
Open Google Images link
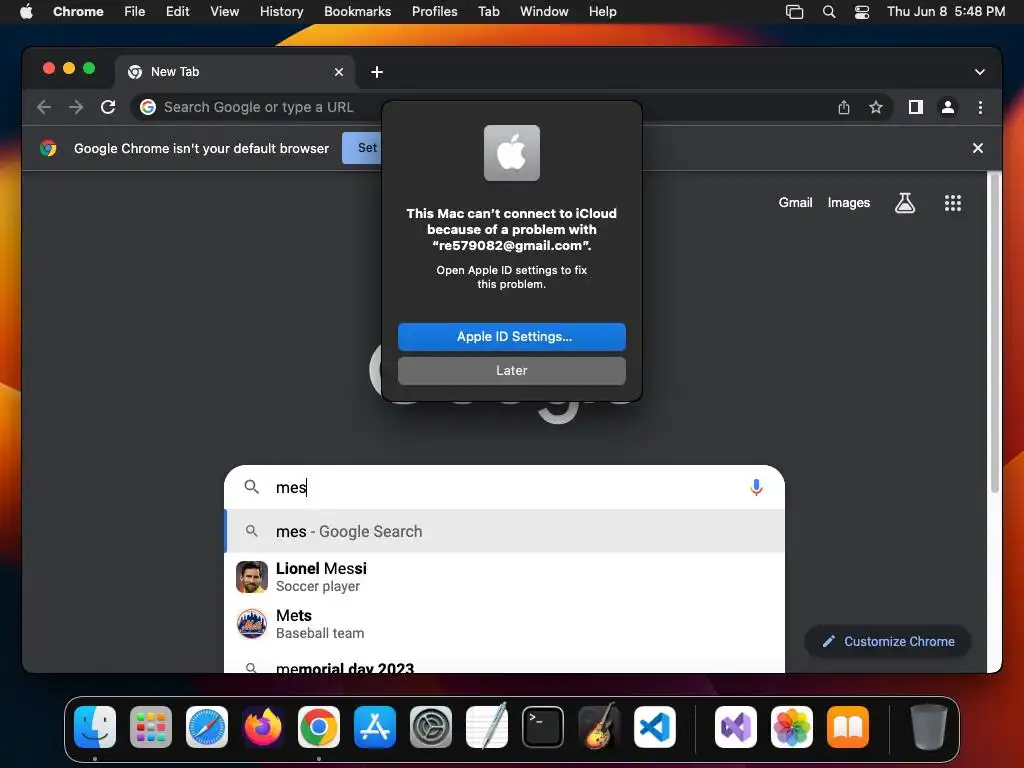click(848, 202)
